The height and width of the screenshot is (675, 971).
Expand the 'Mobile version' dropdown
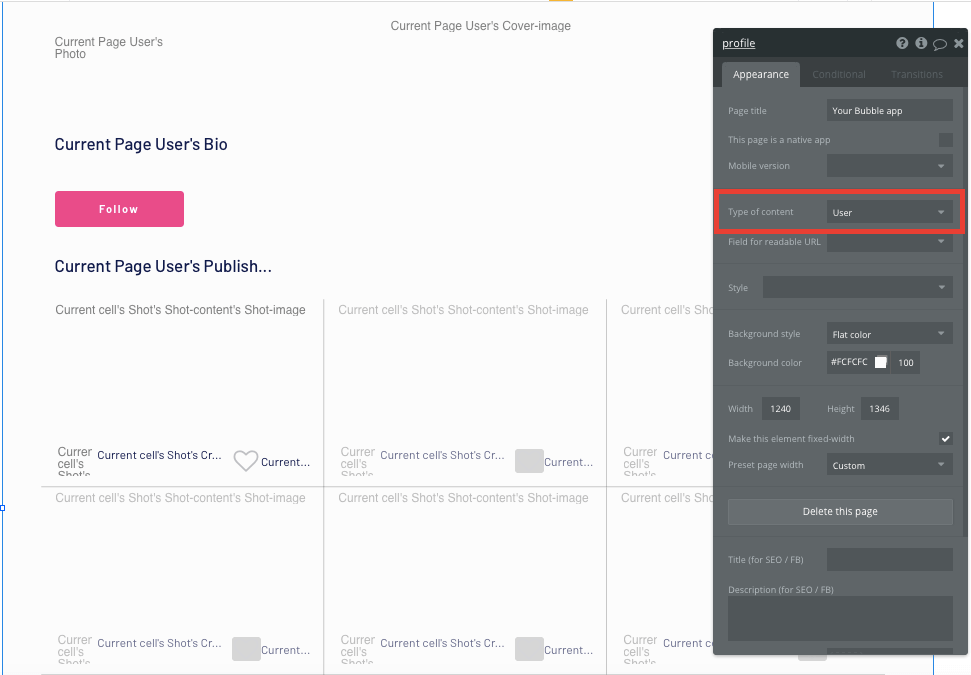(889, 165)
